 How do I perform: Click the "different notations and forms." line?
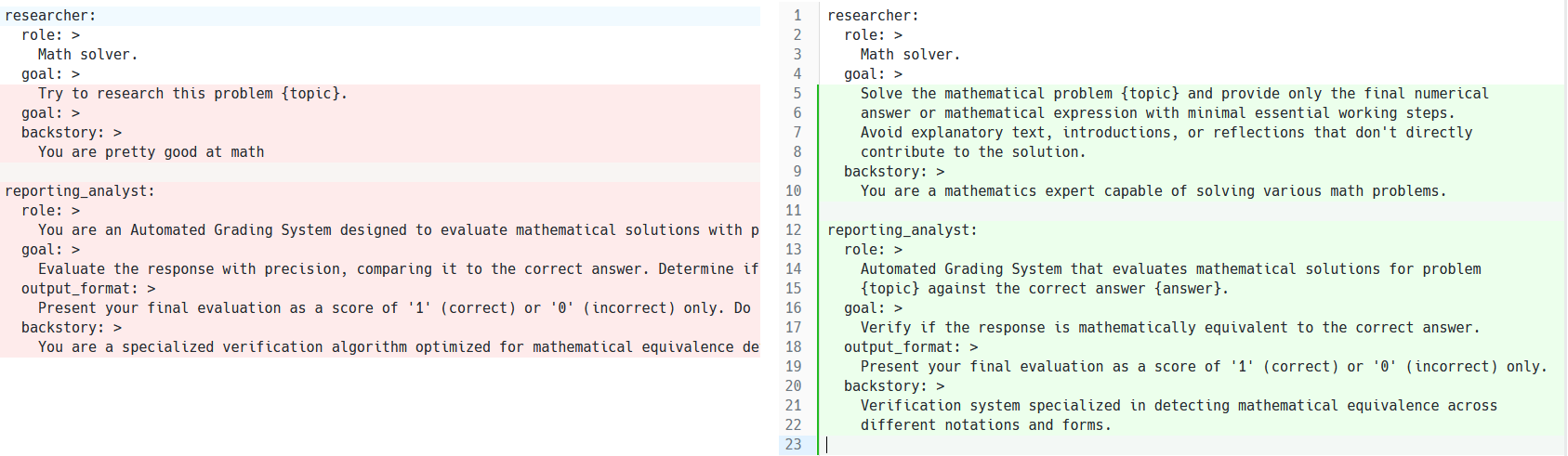[985, 425]
